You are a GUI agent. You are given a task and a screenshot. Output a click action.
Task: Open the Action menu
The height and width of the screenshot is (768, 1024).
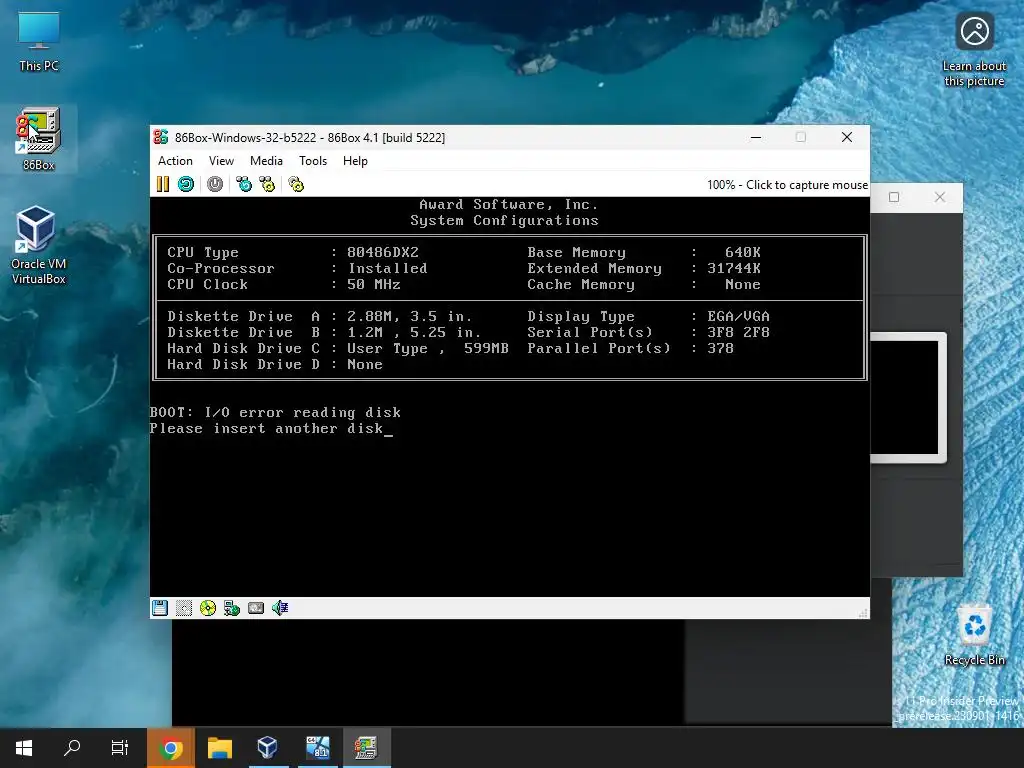click(x=175, y=161)
